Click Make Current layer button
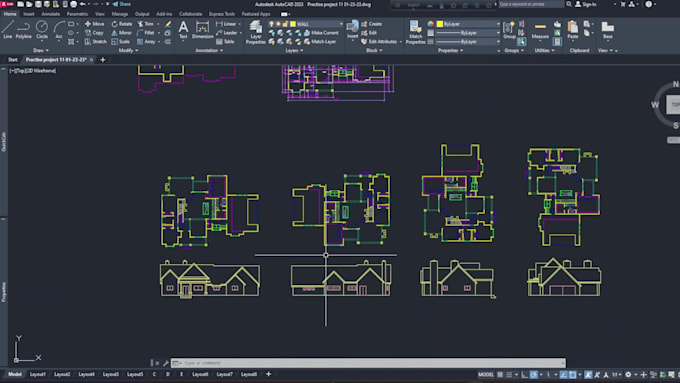The width and height of the screenshot is (680, 383). point(321,33)
